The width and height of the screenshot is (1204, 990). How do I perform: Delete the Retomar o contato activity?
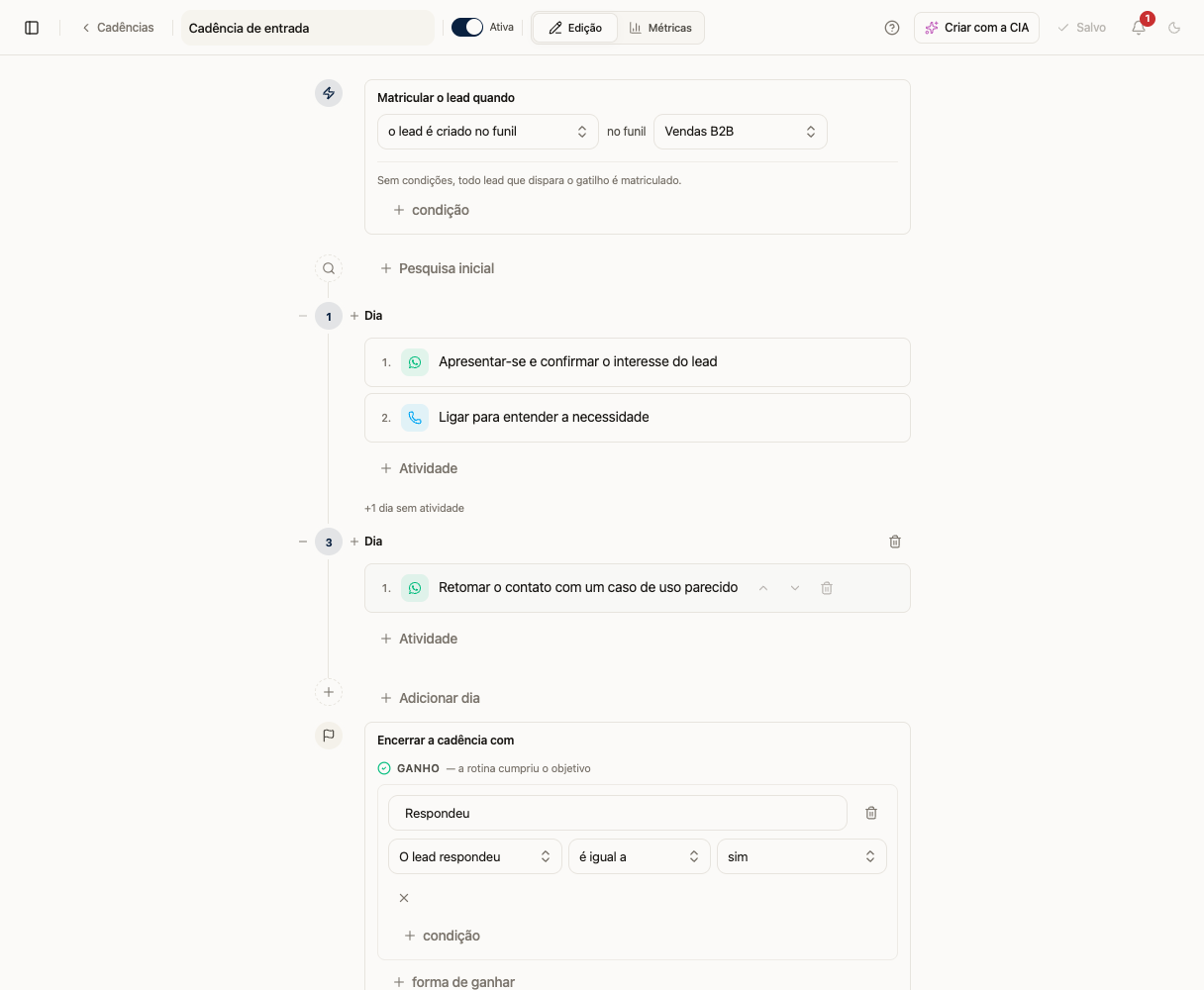pos(827,588)
